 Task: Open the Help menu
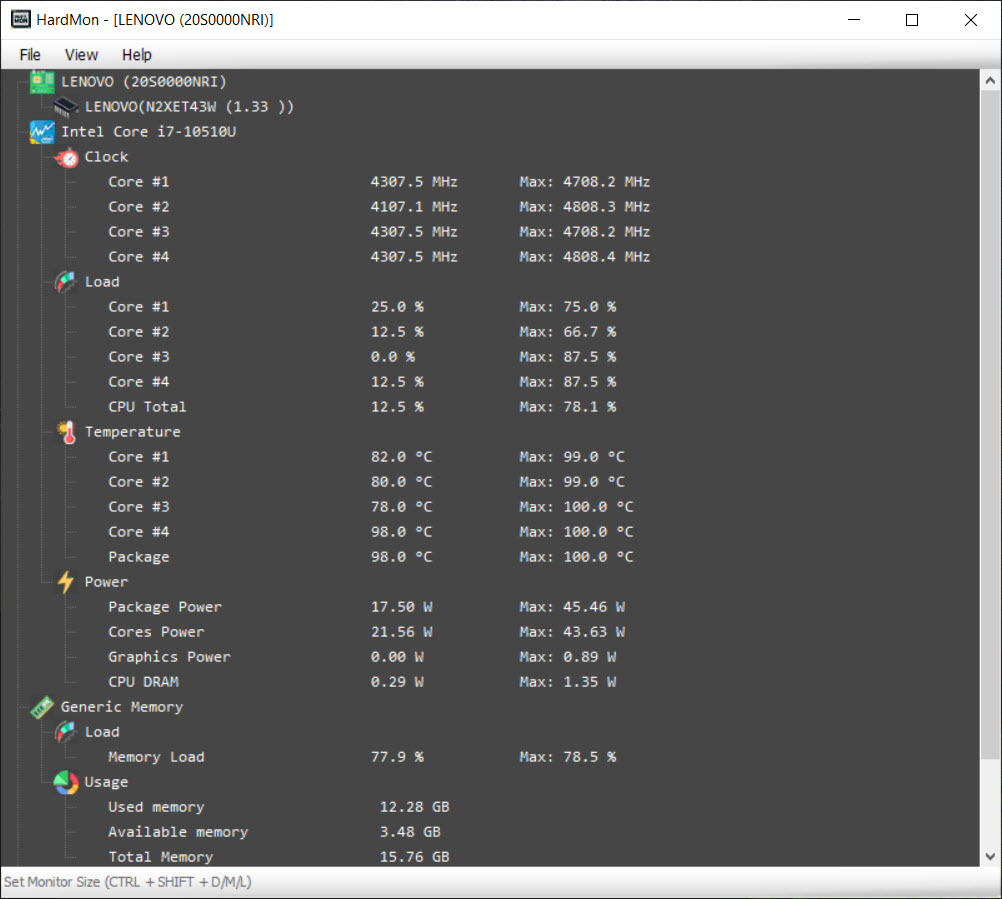[137, 55]
